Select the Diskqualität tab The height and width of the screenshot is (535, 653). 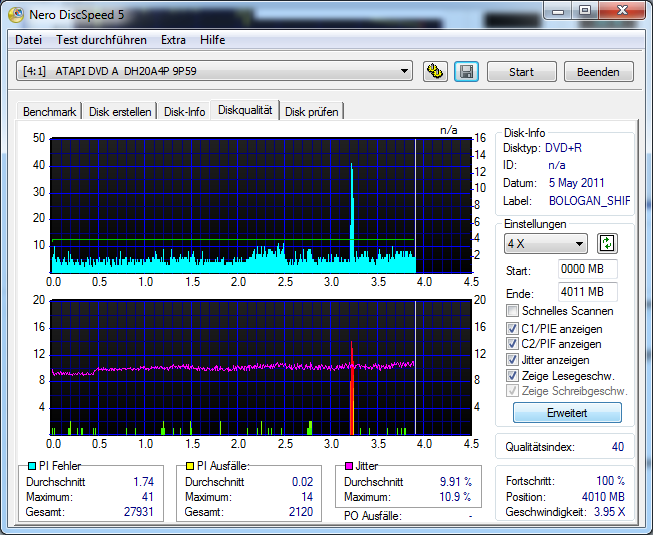tap(245, 110)
